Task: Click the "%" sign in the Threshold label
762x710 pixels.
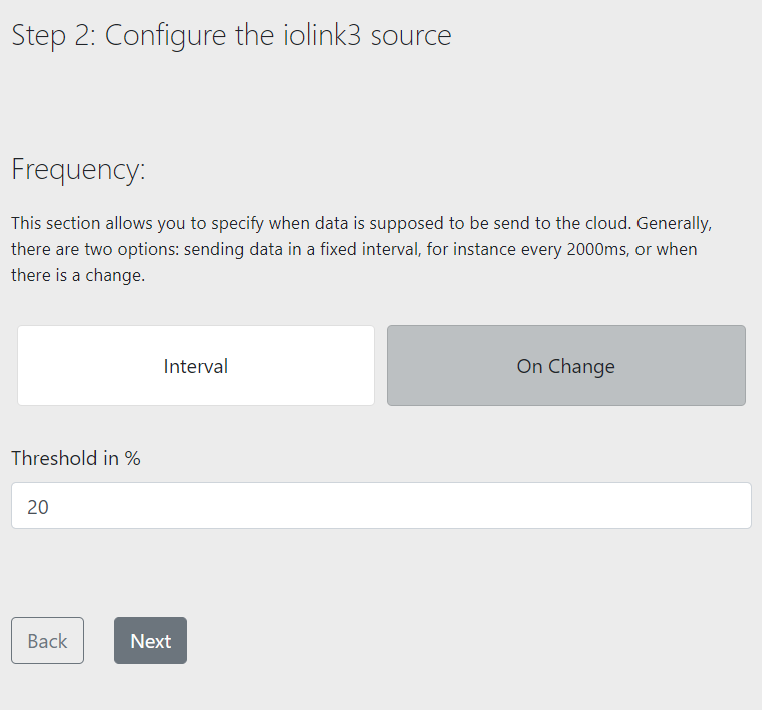Action: (132, 458)
